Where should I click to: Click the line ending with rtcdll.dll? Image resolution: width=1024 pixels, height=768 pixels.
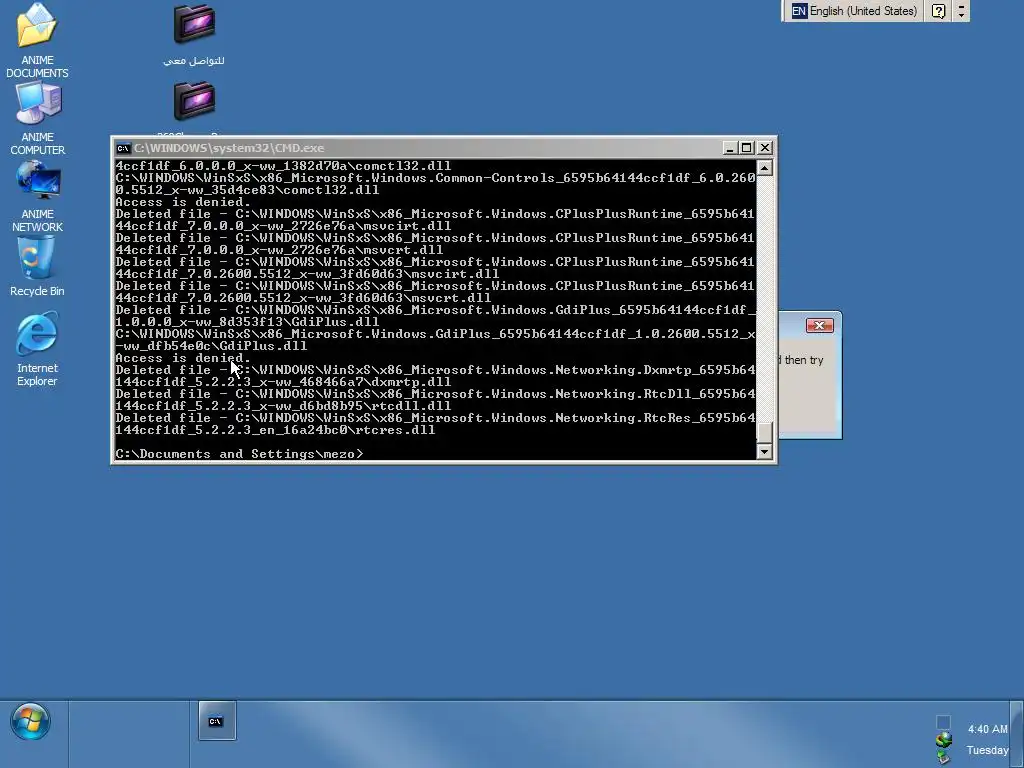point(283,406)
